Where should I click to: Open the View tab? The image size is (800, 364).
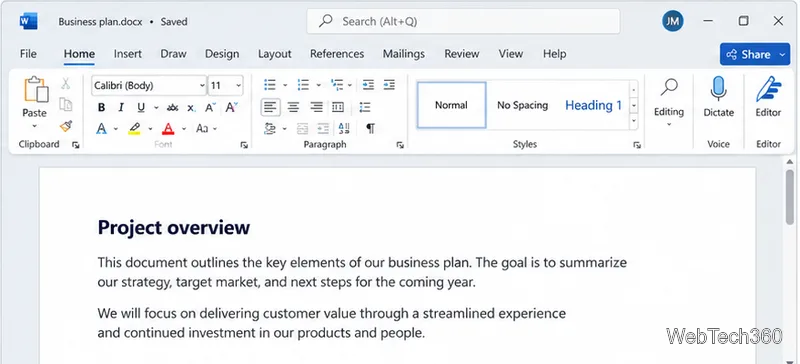click(x=511, y=54)
